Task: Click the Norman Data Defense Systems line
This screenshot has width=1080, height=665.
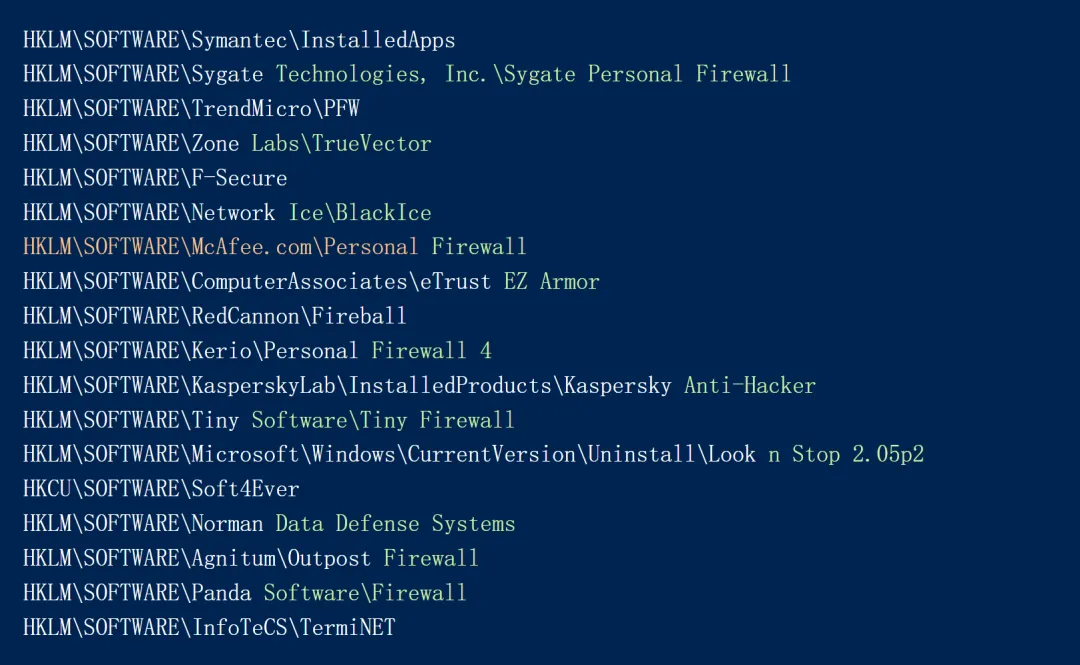Action: (x=269, y=524)
